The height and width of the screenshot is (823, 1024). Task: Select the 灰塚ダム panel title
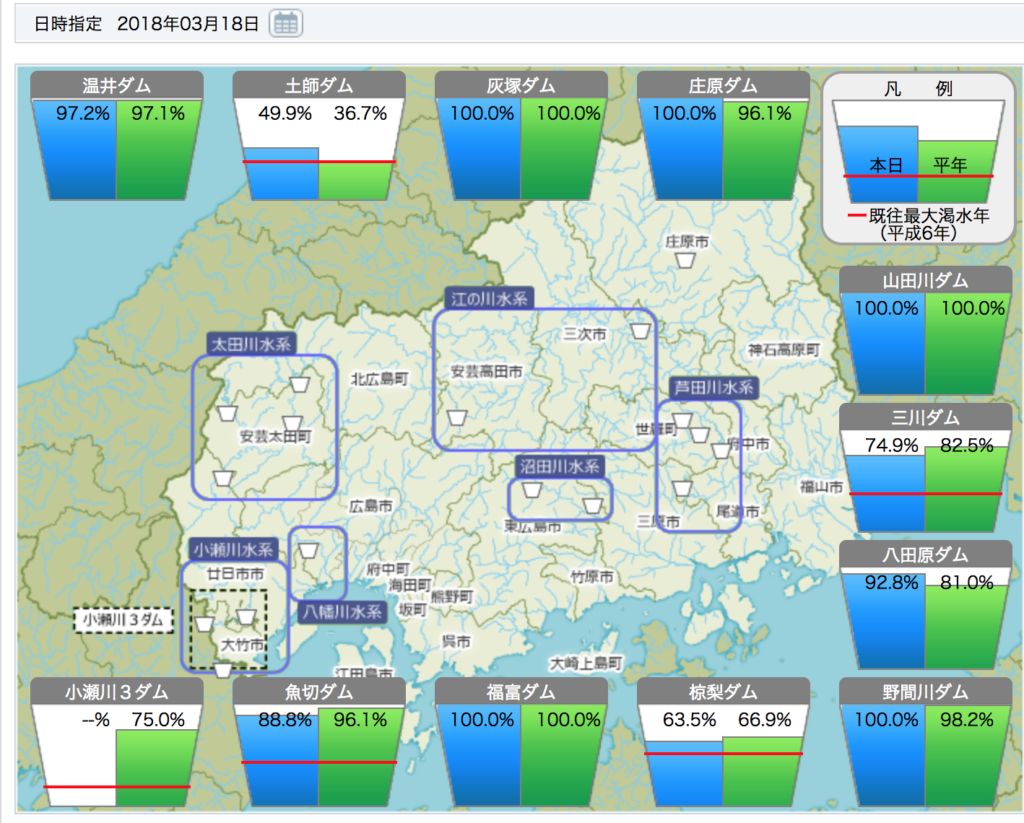pos(521,86)
